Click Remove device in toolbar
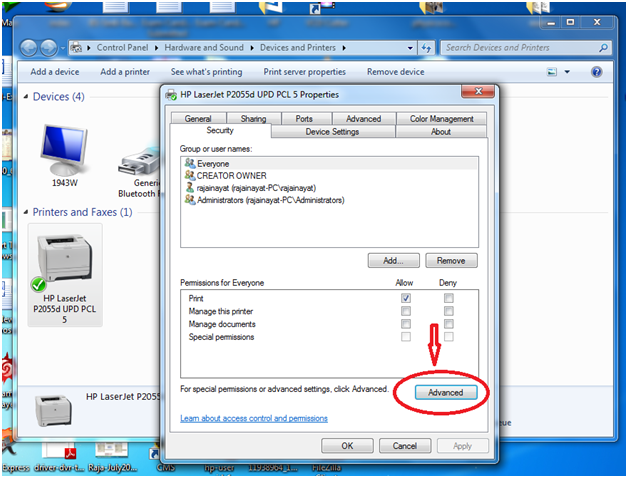The height and width of the screenshot is (478, 628). (396, 72)
